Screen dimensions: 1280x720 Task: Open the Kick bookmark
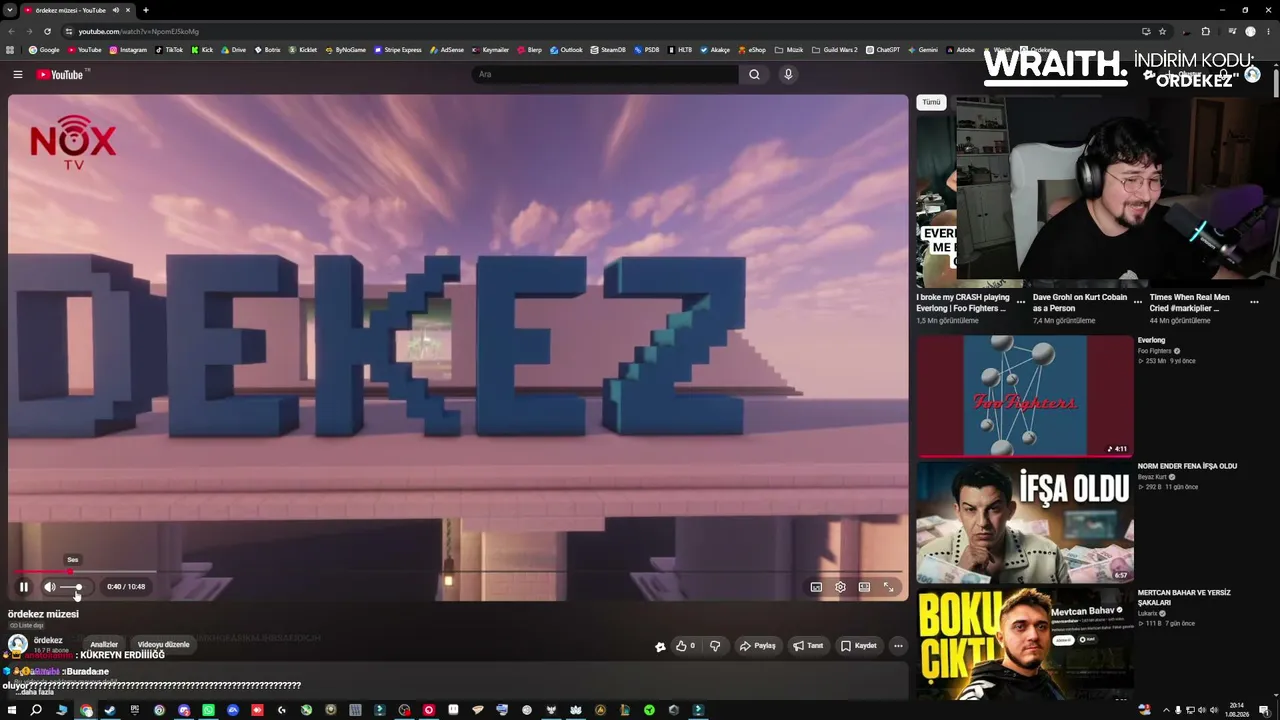point(202,50)
